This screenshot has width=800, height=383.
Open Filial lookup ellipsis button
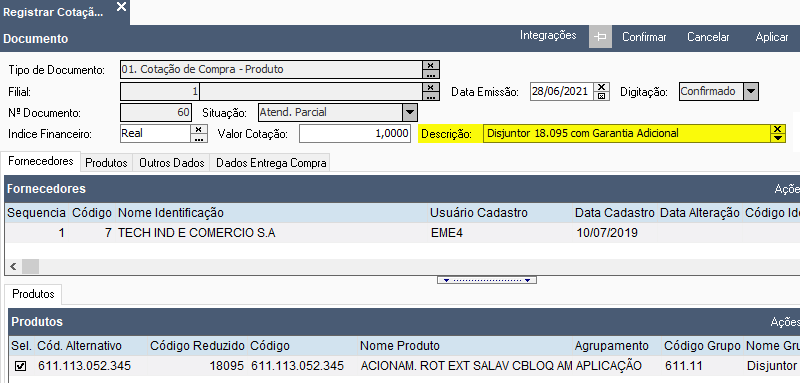(x=431, y=96)
